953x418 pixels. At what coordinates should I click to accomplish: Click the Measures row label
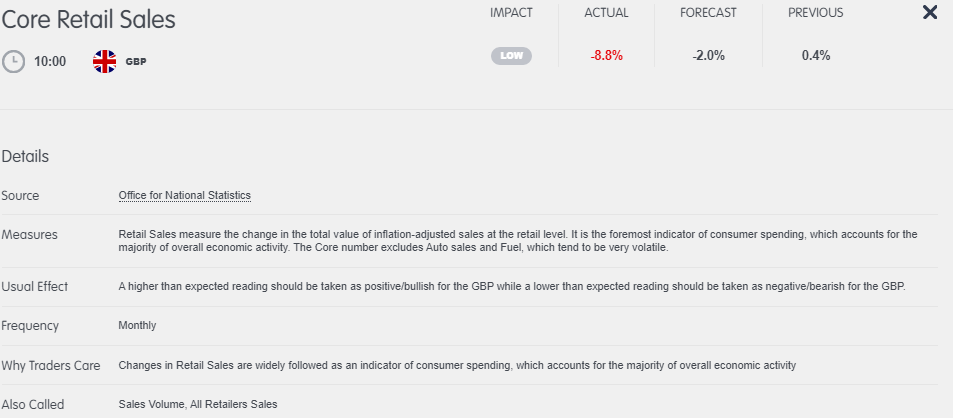coord(29,235)
